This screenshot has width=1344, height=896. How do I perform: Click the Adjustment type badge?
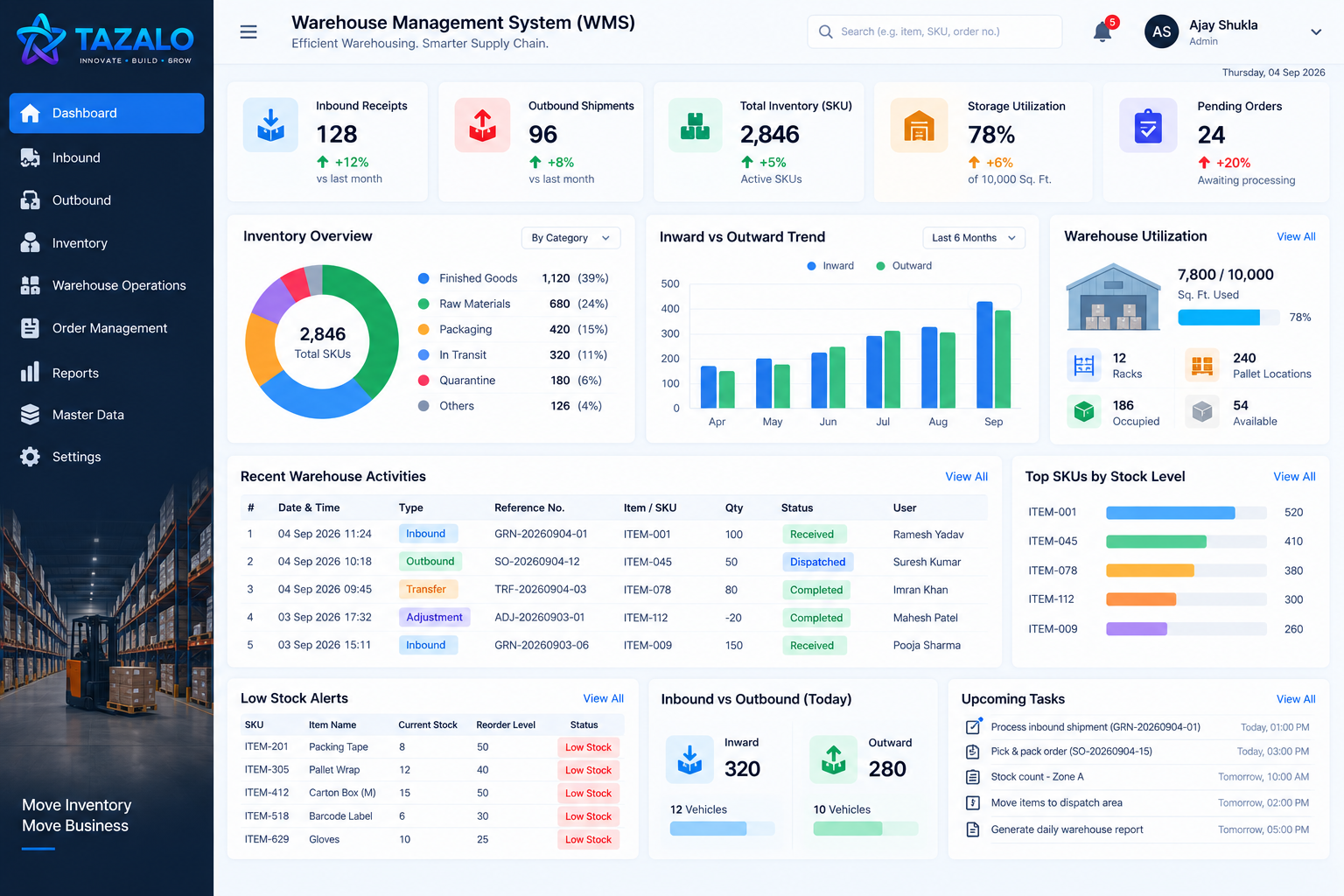click(434, 617)
